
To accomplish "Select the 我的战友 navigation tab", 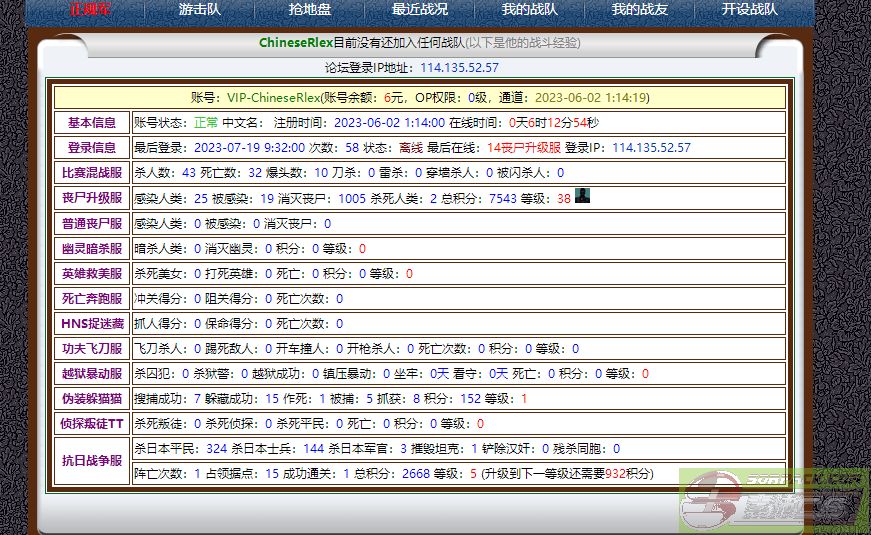I will (x=640, y=10).
